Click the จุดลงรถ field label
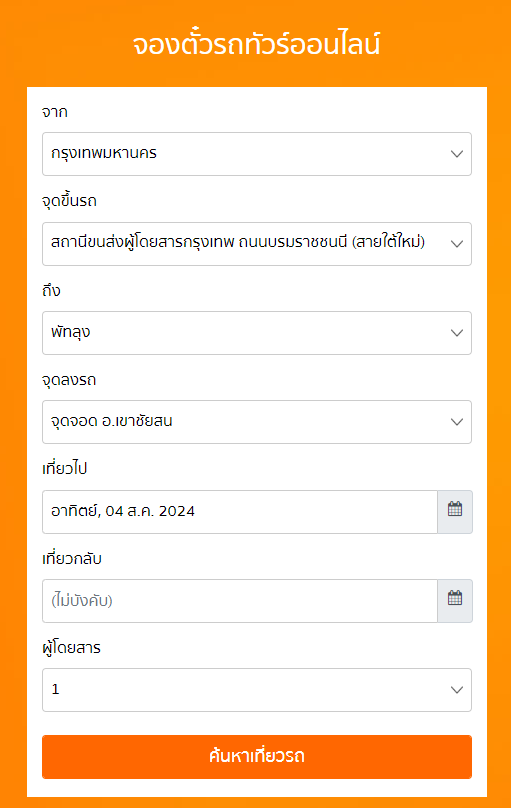This screenshot has width=511, height=808. (69, 380)
